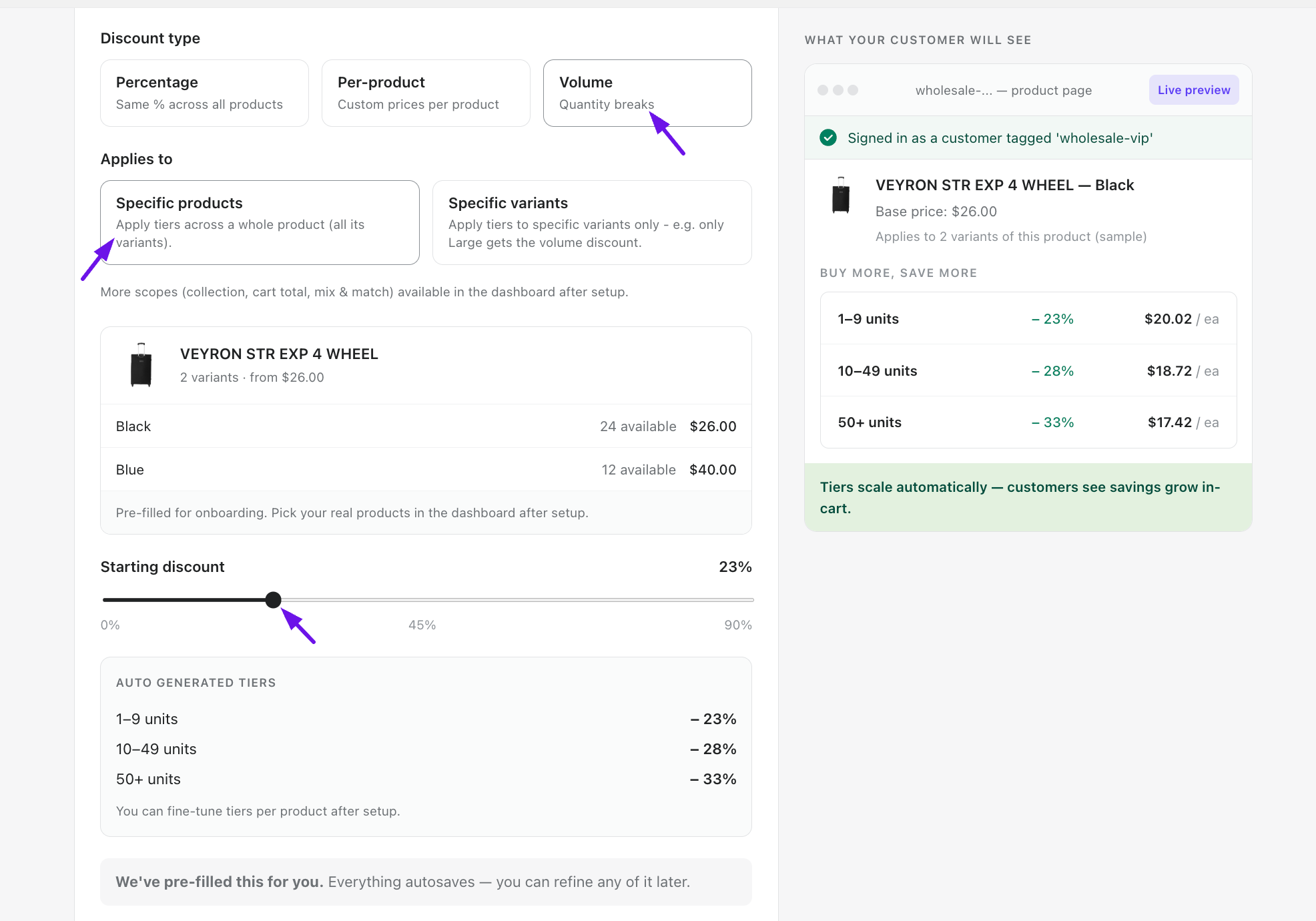Image resolution: width=1316 pixels, height=921 pixels.
Task: Click the 'wholesale-... — product page' address text
Action: coord(1004,90)
